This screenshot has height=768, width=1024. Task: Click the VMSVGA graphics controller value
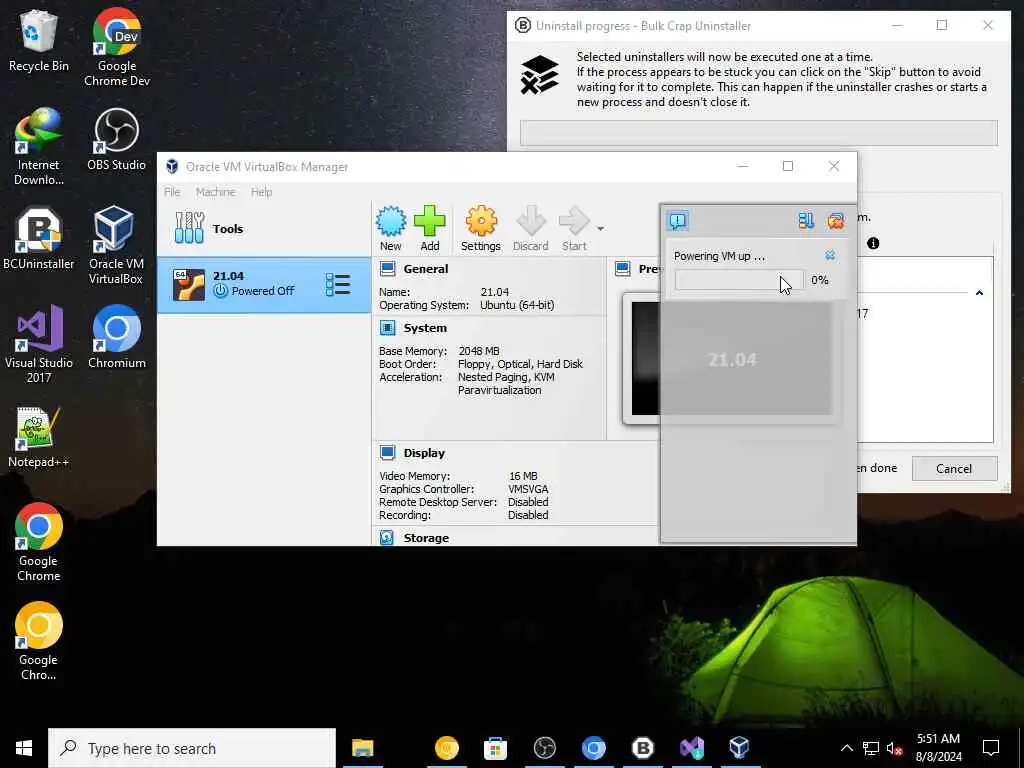pos(528,489)
